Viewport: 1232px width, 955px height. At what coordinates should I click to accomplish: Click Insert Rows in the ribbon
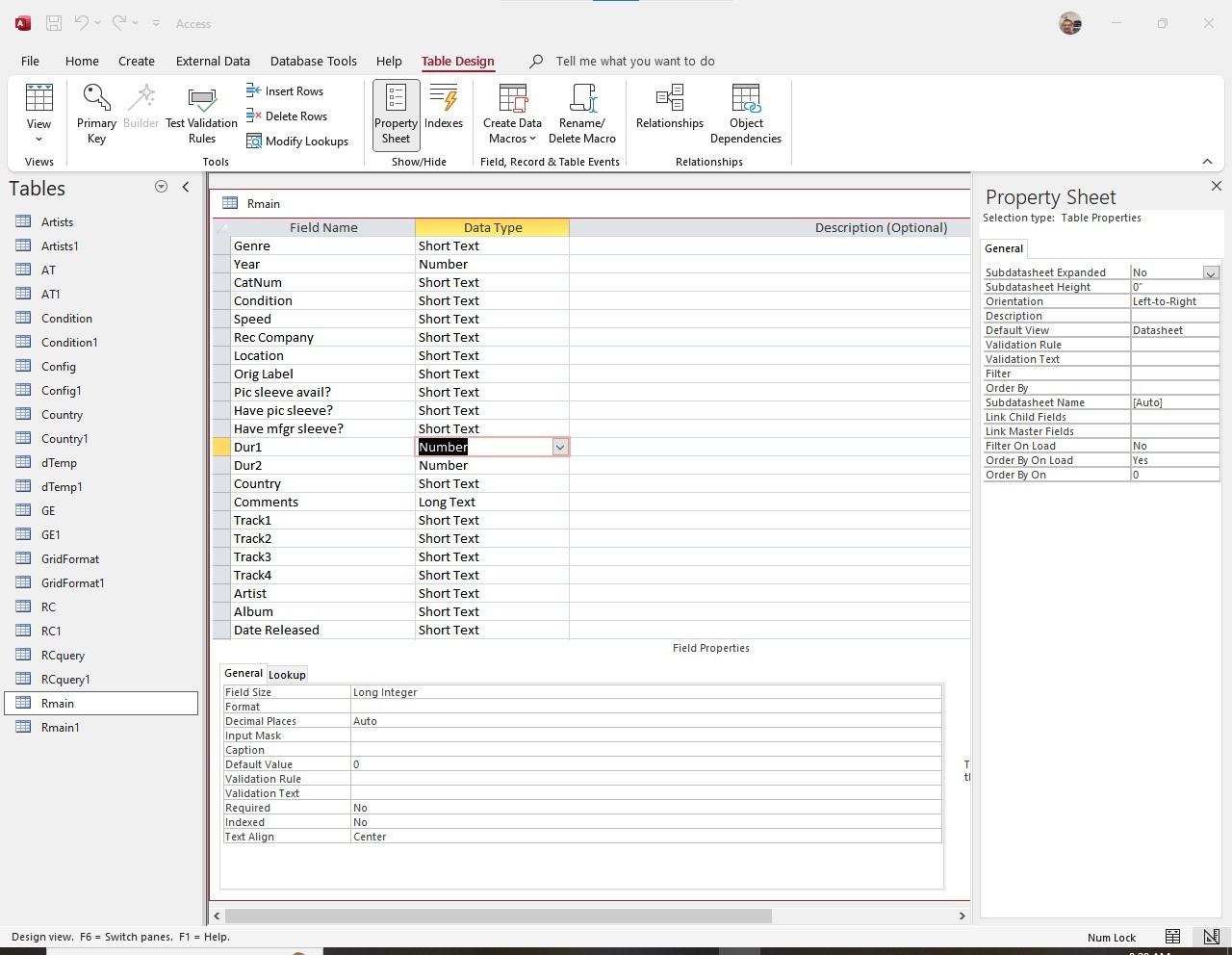(x=285, y=91)
